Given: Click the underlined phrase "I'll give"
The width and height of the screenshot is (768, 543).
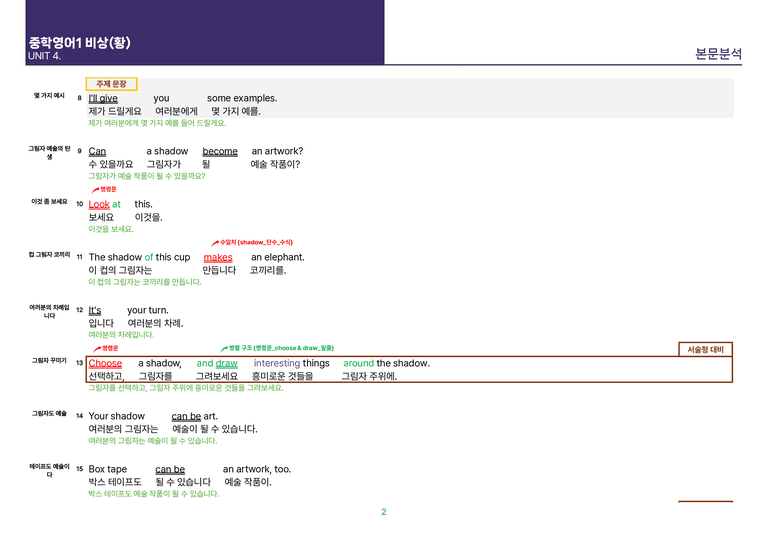Looking at the screenshot, I should 103,98.
